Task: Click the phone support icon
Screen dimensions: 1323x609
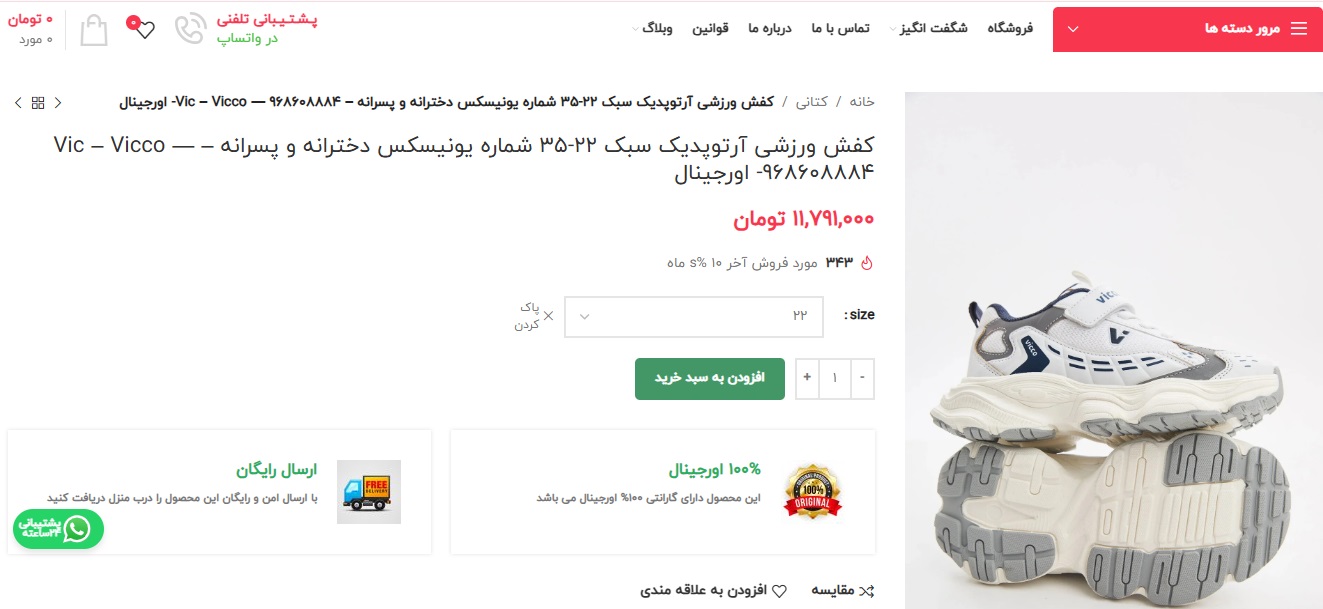Action: point(190,29)
